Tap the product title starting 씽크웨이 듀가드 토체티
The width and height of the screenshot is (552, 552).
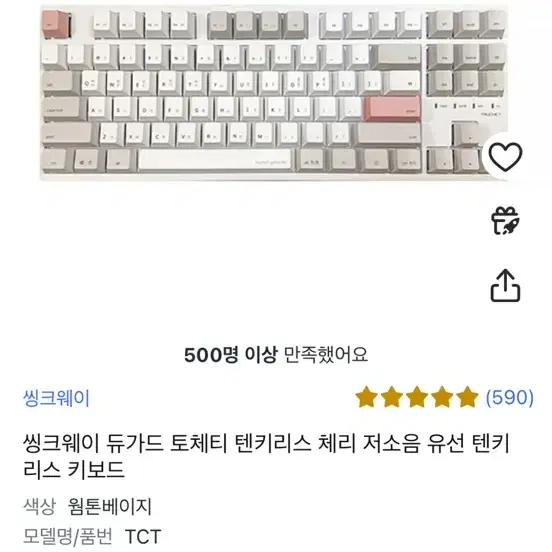(266, 456)
